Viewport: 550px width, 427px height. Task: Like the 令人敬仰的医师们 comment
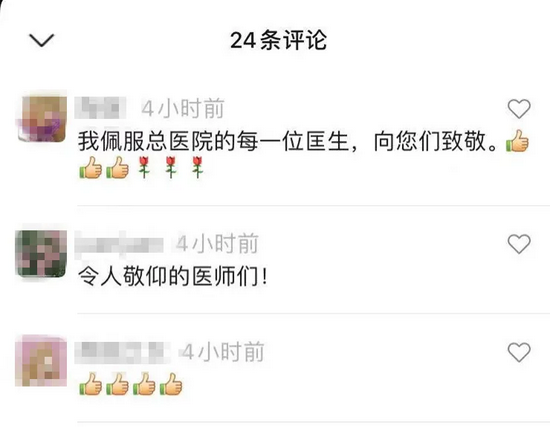[x=519, y=243]
